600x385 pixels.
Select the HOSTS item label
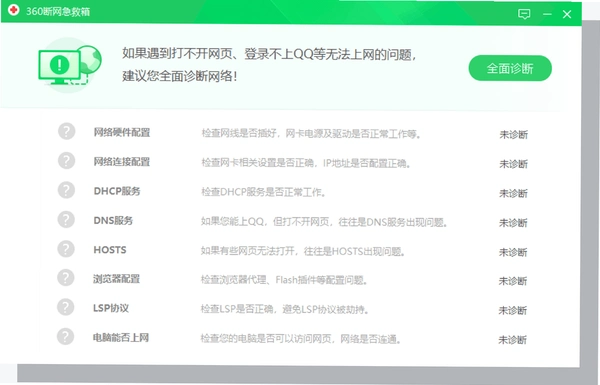point(110,250)
